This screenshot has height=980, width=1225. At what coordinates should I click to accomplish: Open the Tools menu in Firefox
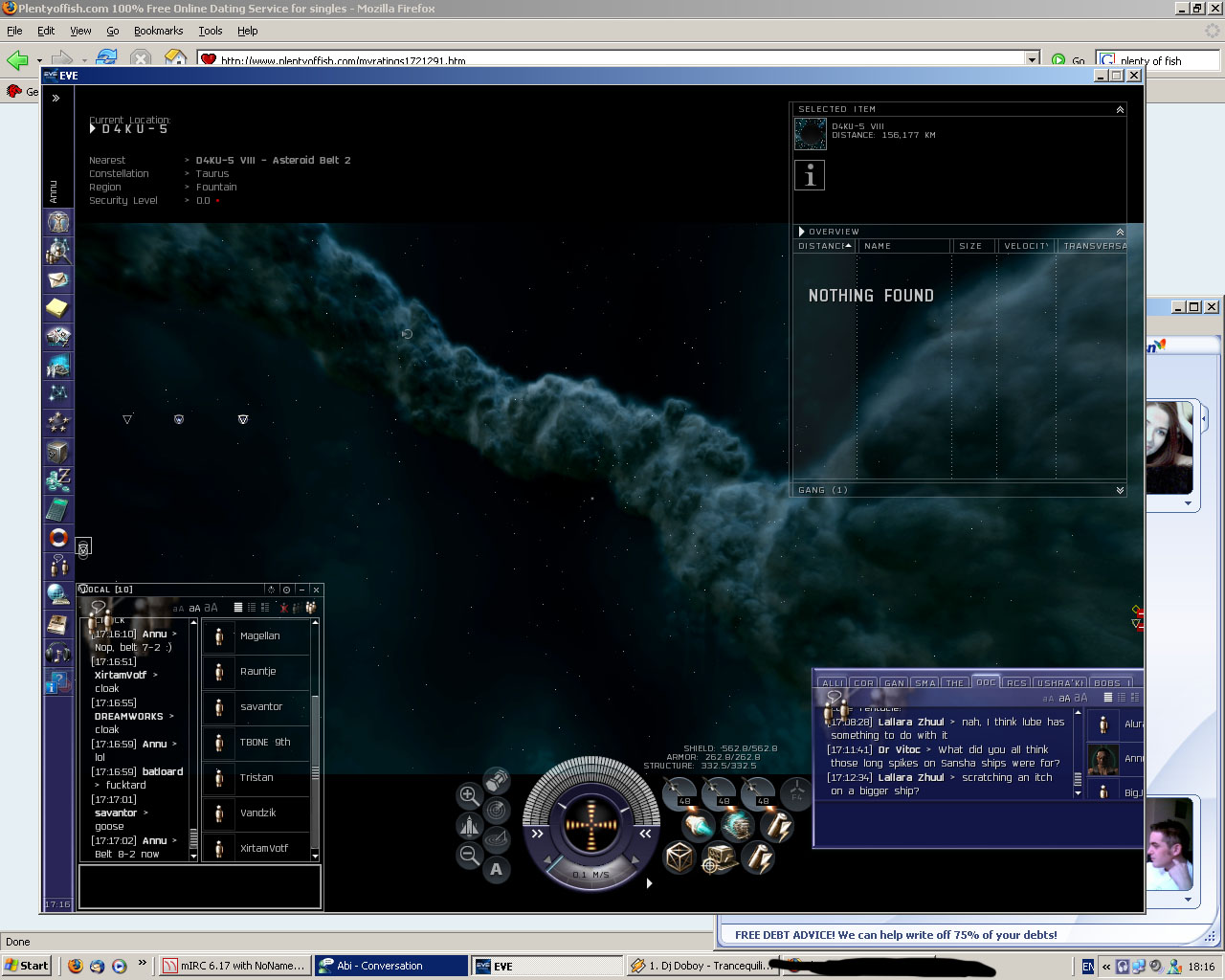click(x=210, y=31)
